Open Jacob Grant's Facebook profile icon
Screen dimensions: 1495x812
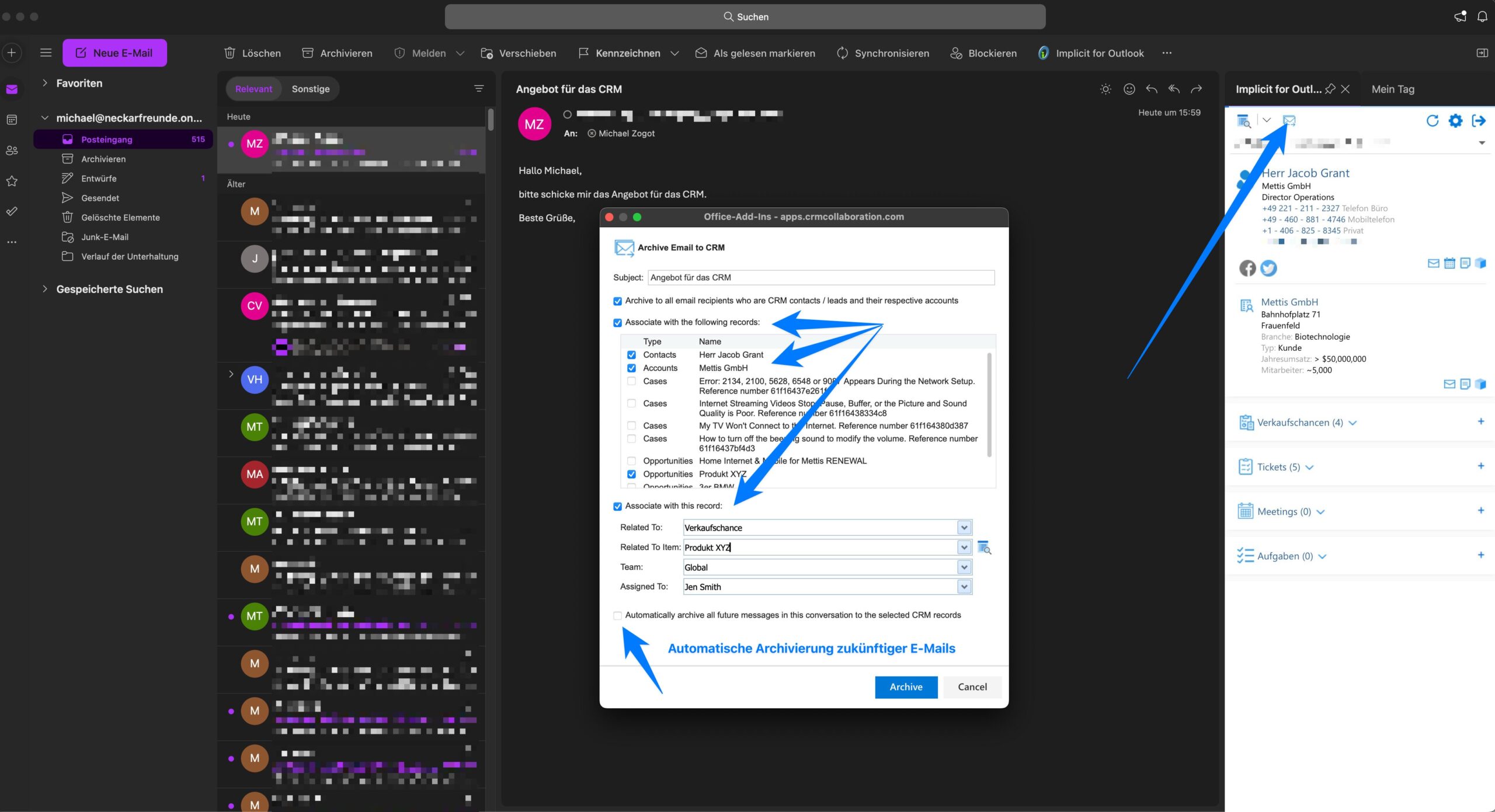[1247, 268]
